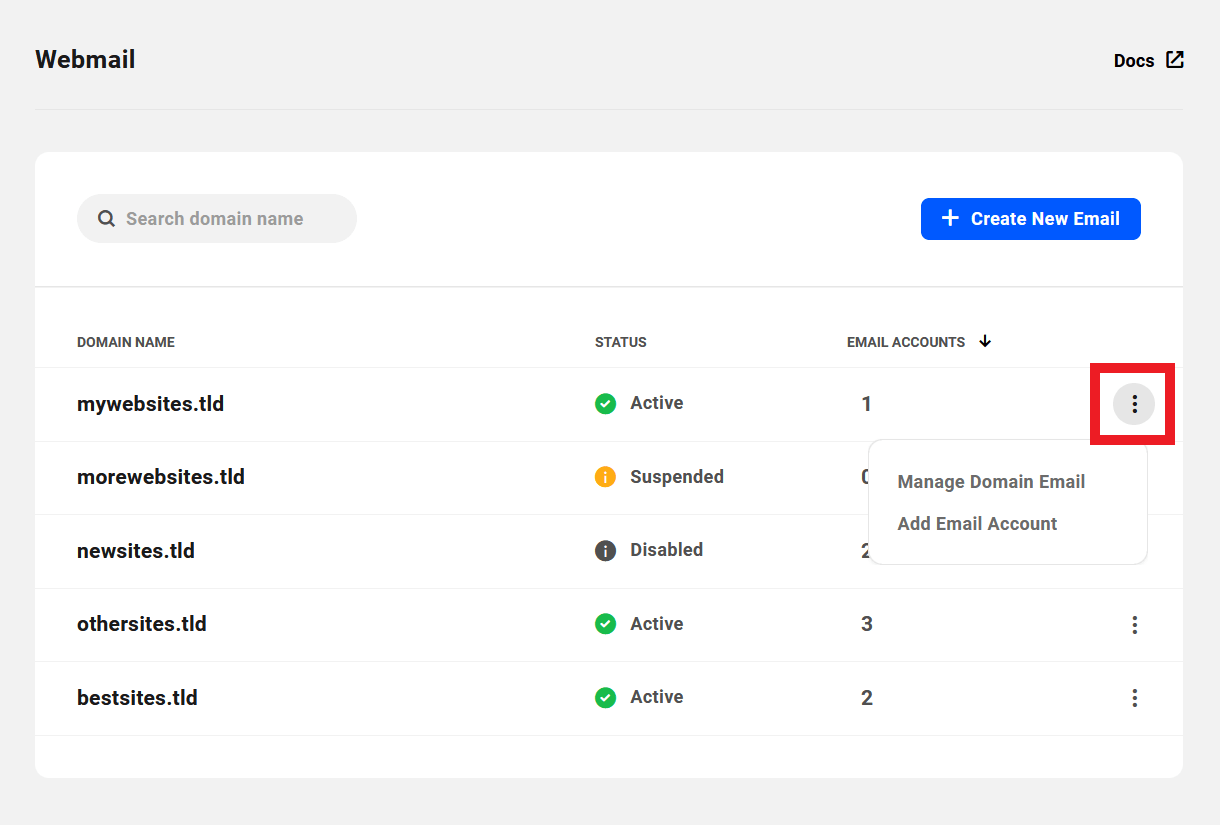
Task: Click the orange Suspended status icon for morewebsites.tld
Action: pyautogui.click(x=605, y=477)
